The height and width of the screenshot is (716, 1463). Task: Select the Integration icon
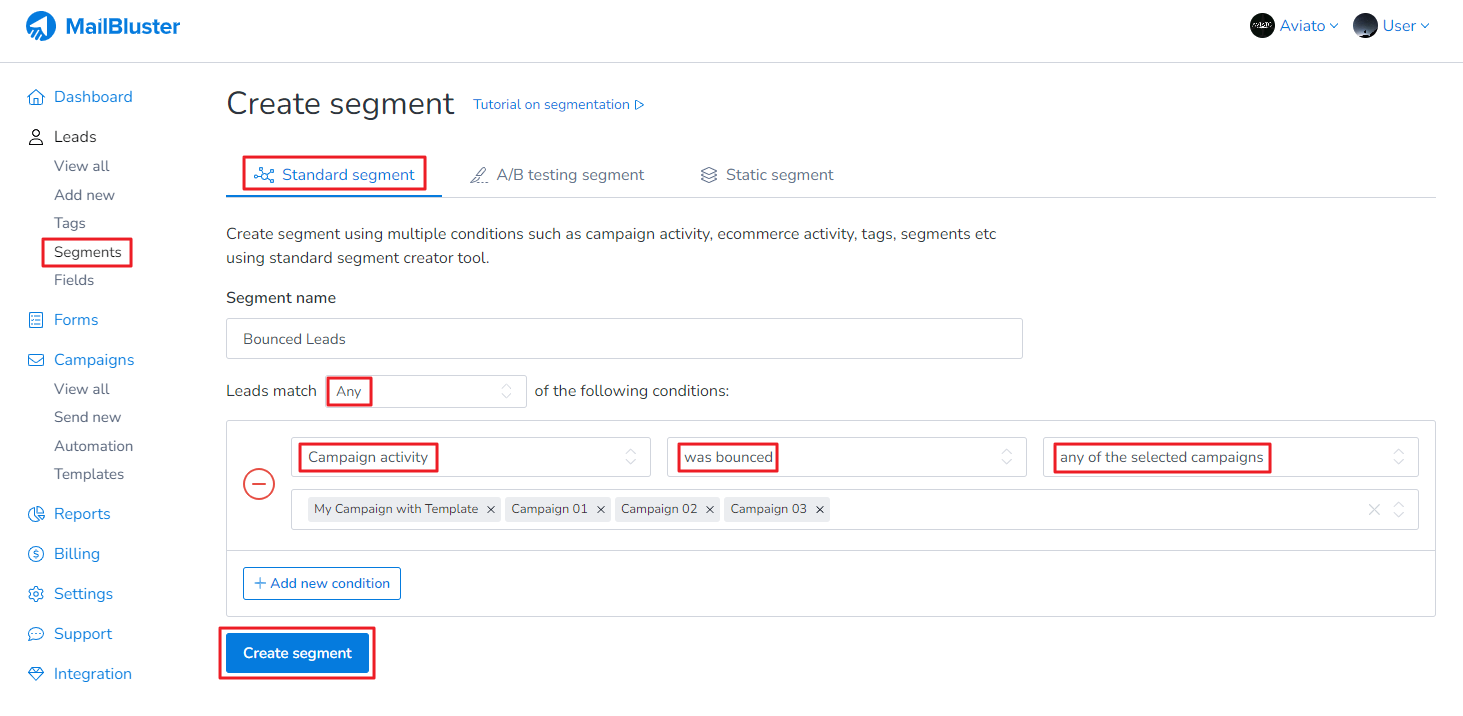(x=36, y=673)
